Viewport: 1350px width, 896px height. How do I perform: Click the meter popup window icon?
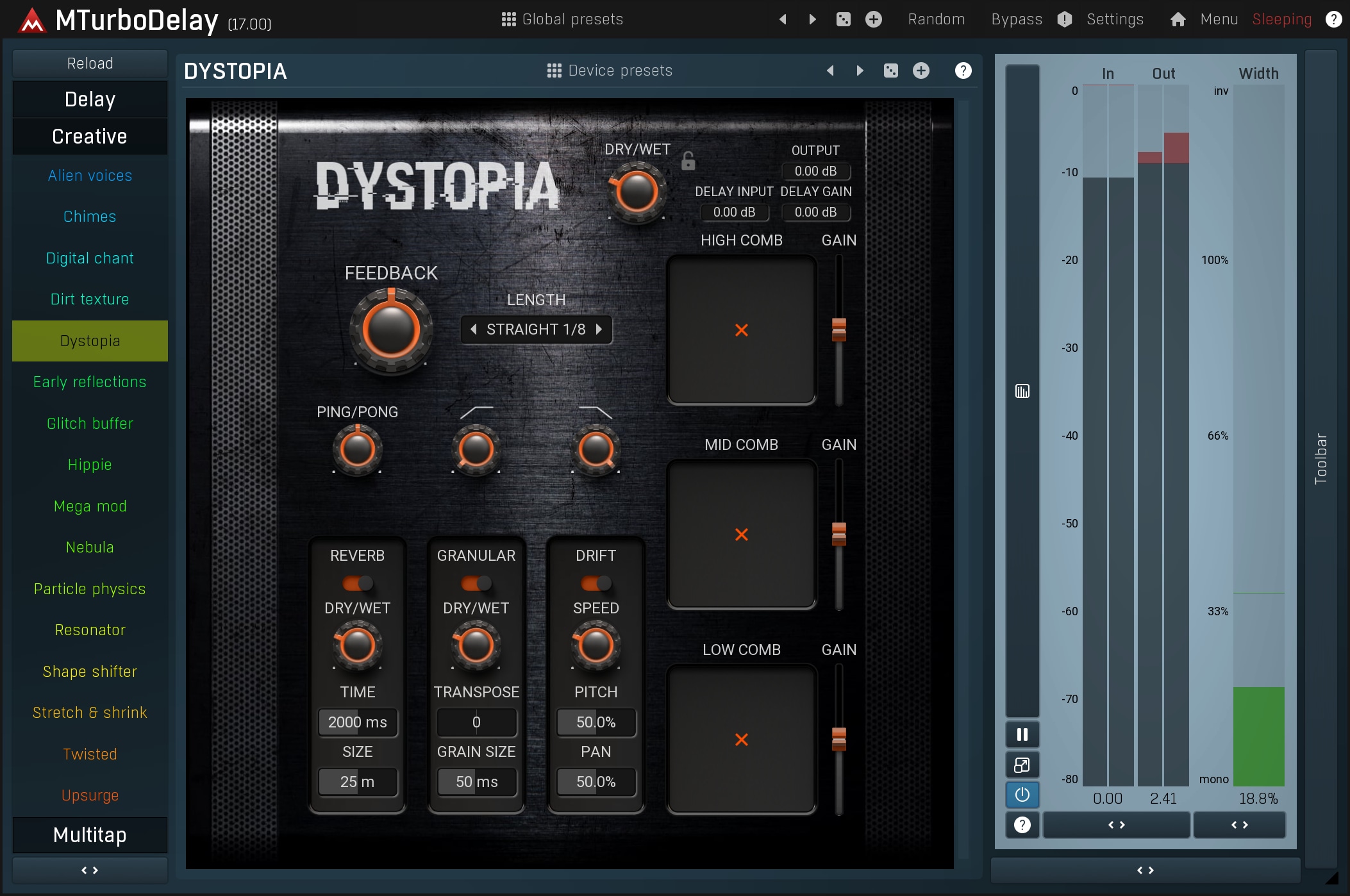pos(1022,765)
